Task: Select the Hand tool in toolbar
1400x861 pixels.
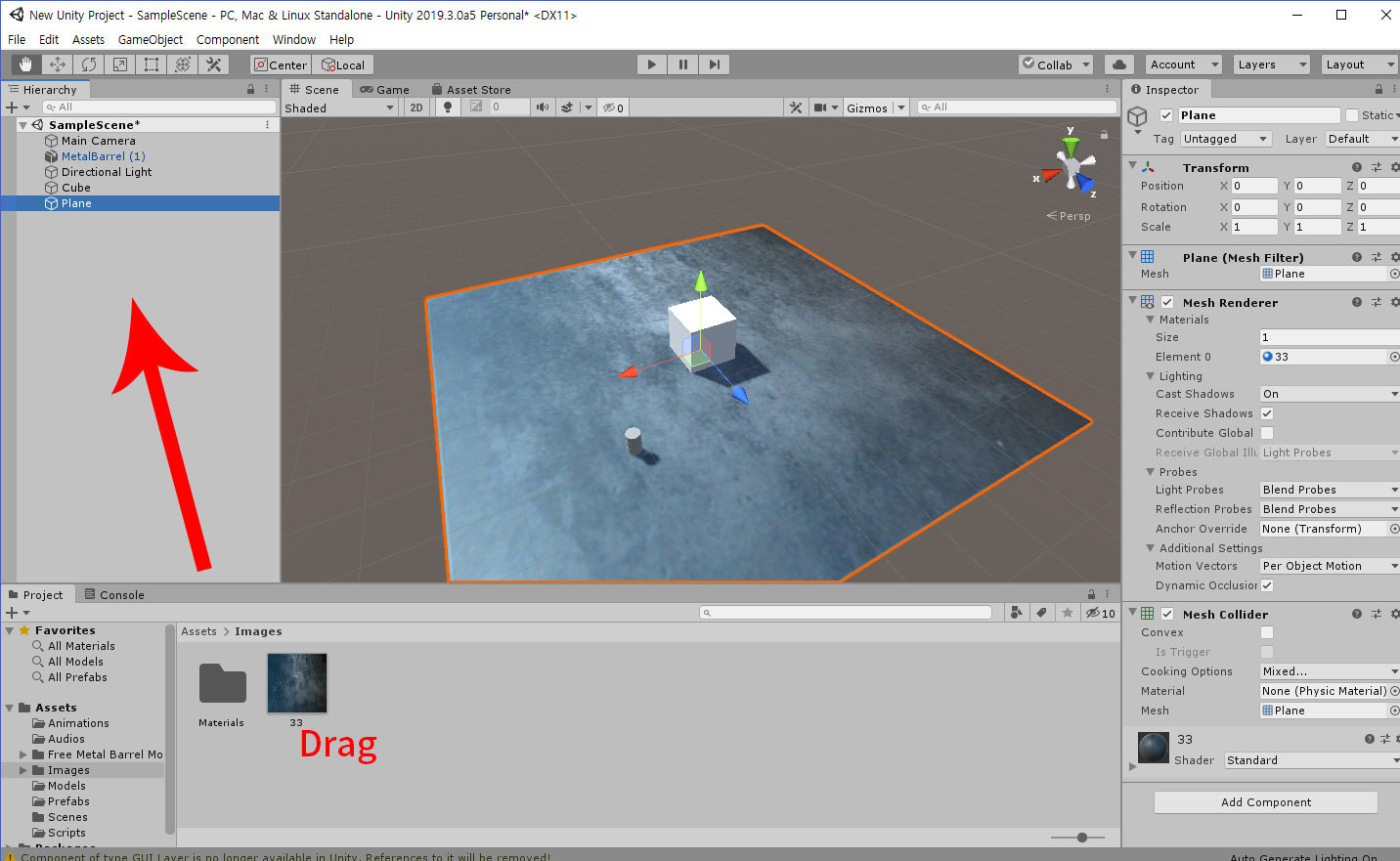Action: 26,65
